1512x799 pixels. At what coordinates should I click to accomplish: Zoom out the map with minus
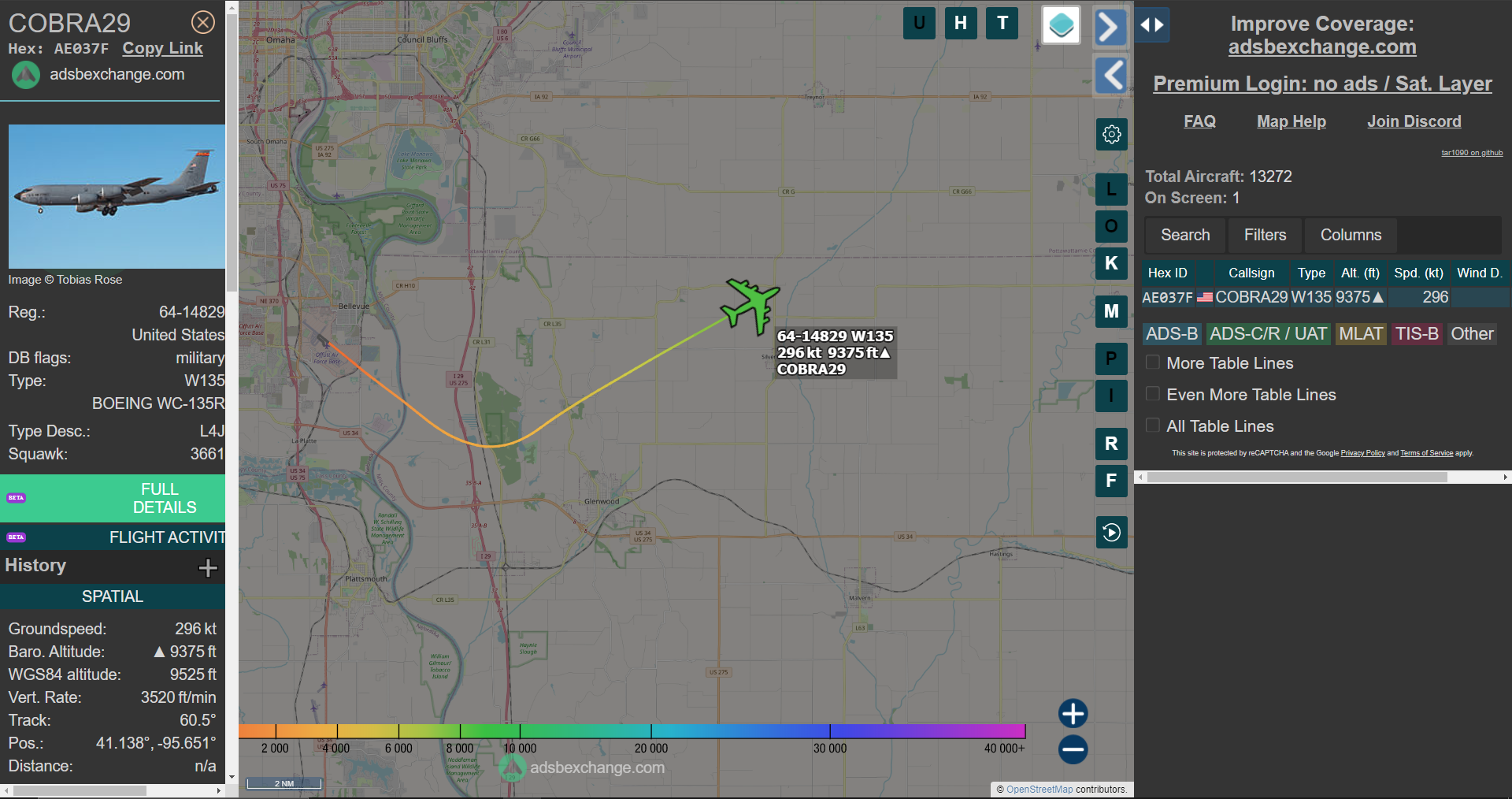point(1073,749)
